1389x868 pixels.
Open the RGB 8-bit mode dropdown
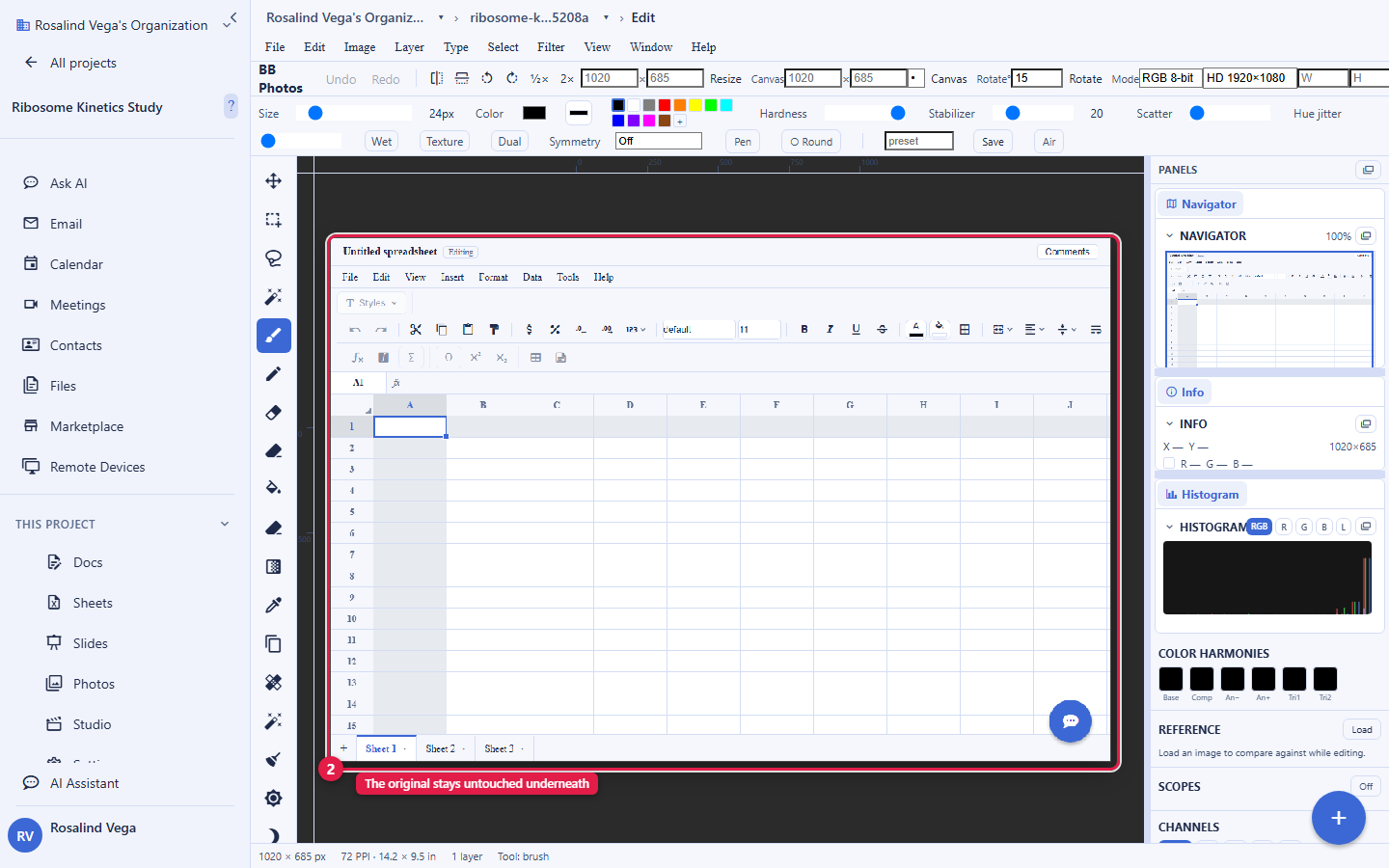pos(1170,78)
